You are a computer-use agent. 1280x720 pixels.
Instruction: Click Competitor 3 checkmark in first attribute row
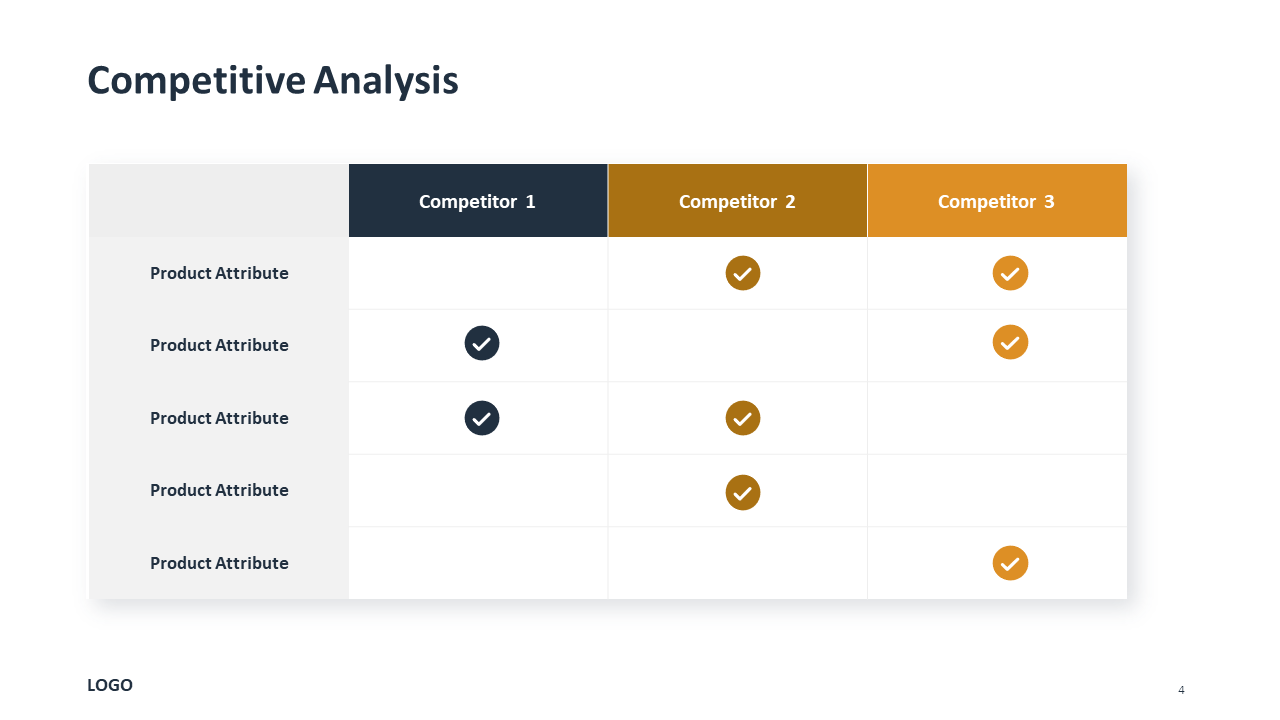tap(1010, 273)
